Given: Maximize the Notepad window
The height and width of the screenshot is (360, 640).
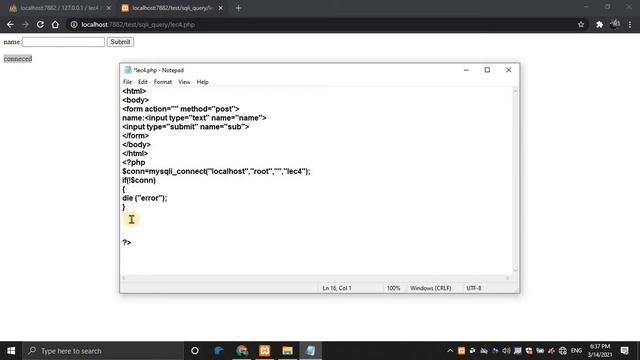Looking at the screenshot, I should point(487,70).
